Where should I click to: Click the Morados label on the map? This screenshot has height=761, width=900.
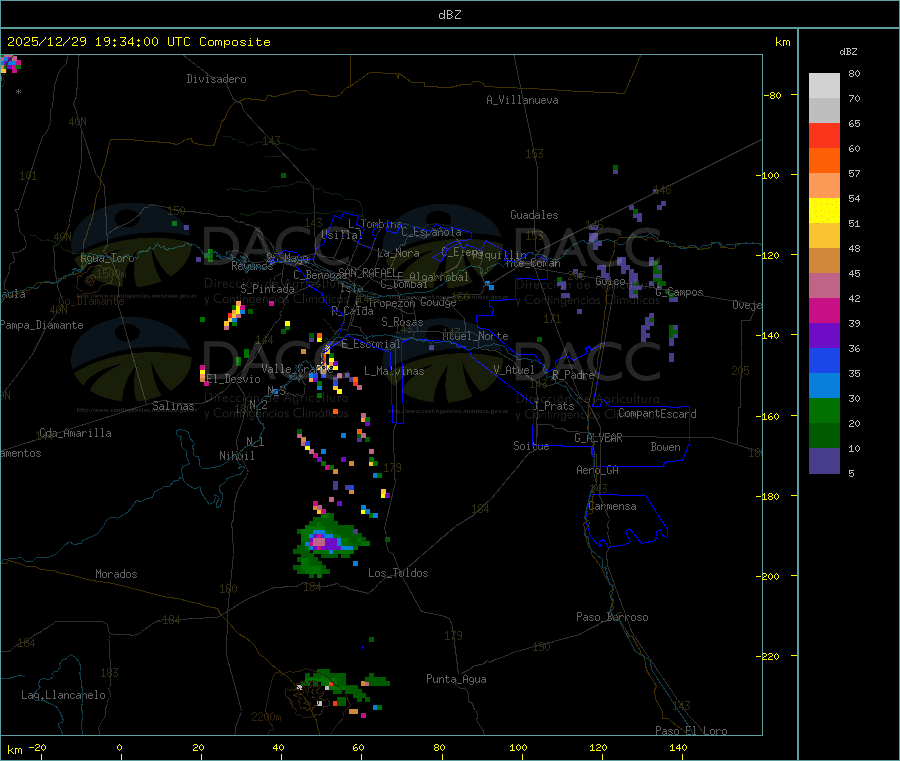(116, 574)
